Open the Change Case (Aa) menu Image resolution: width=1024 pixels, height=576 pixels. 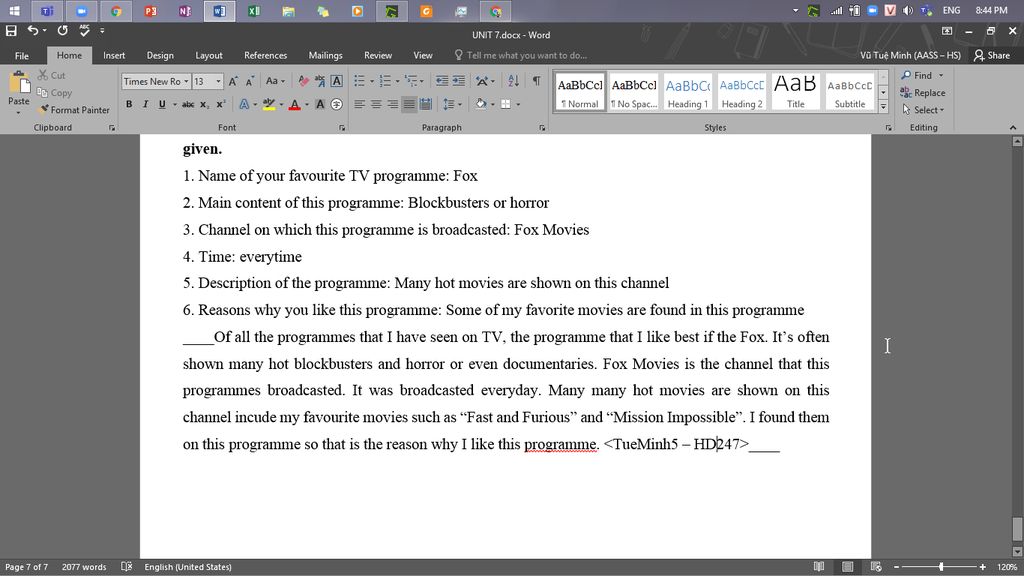coord(275,81)
